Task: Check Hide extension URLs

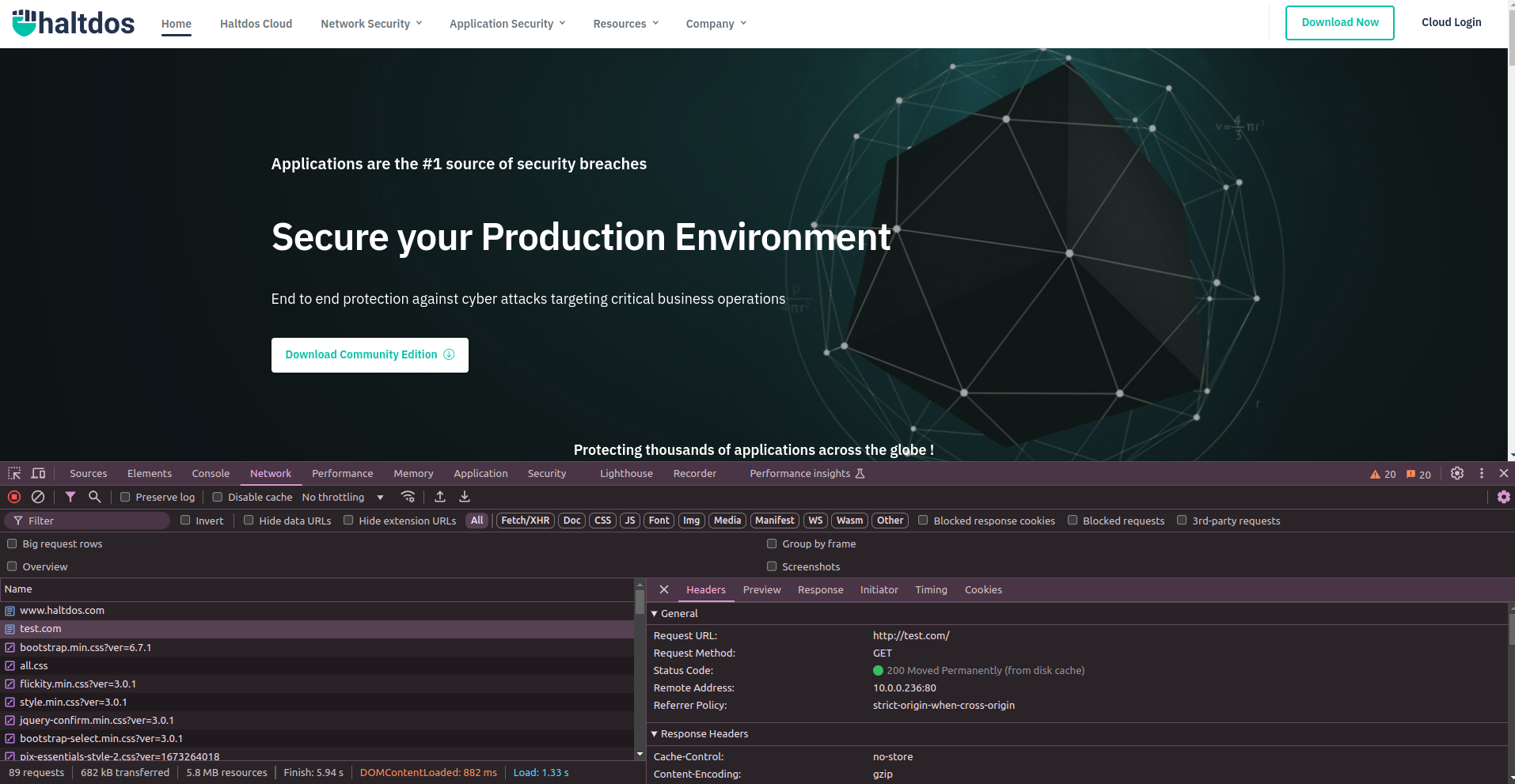Action: pos(348,520)
